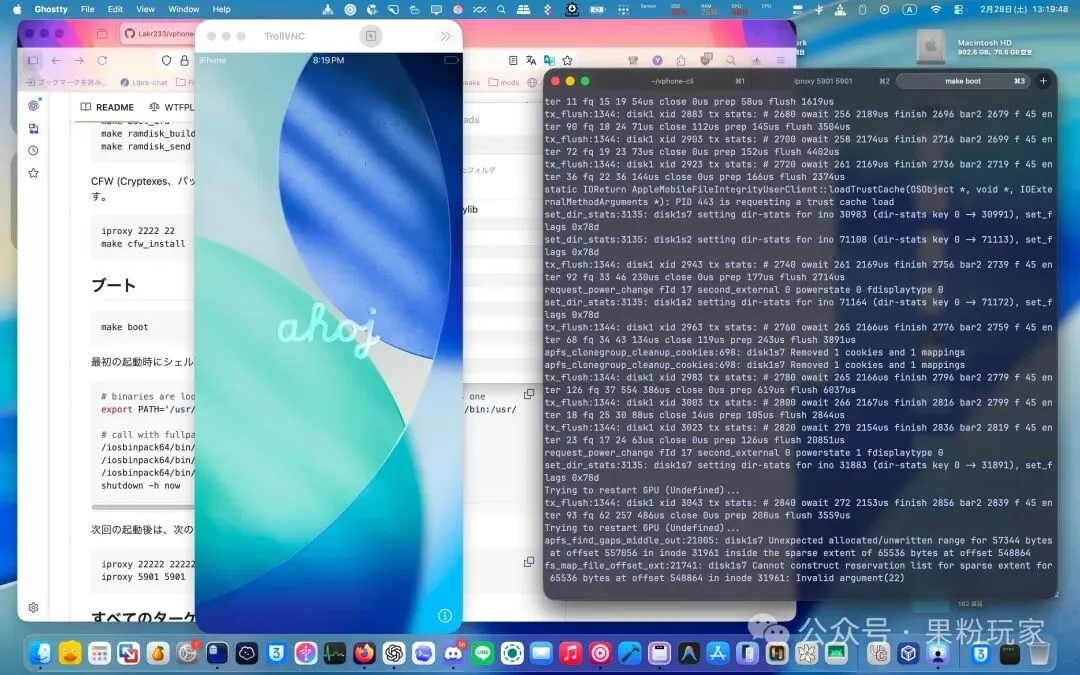Open the Edit menu
The height and width of the screenshot is (675, 1080).
[115, 9]
